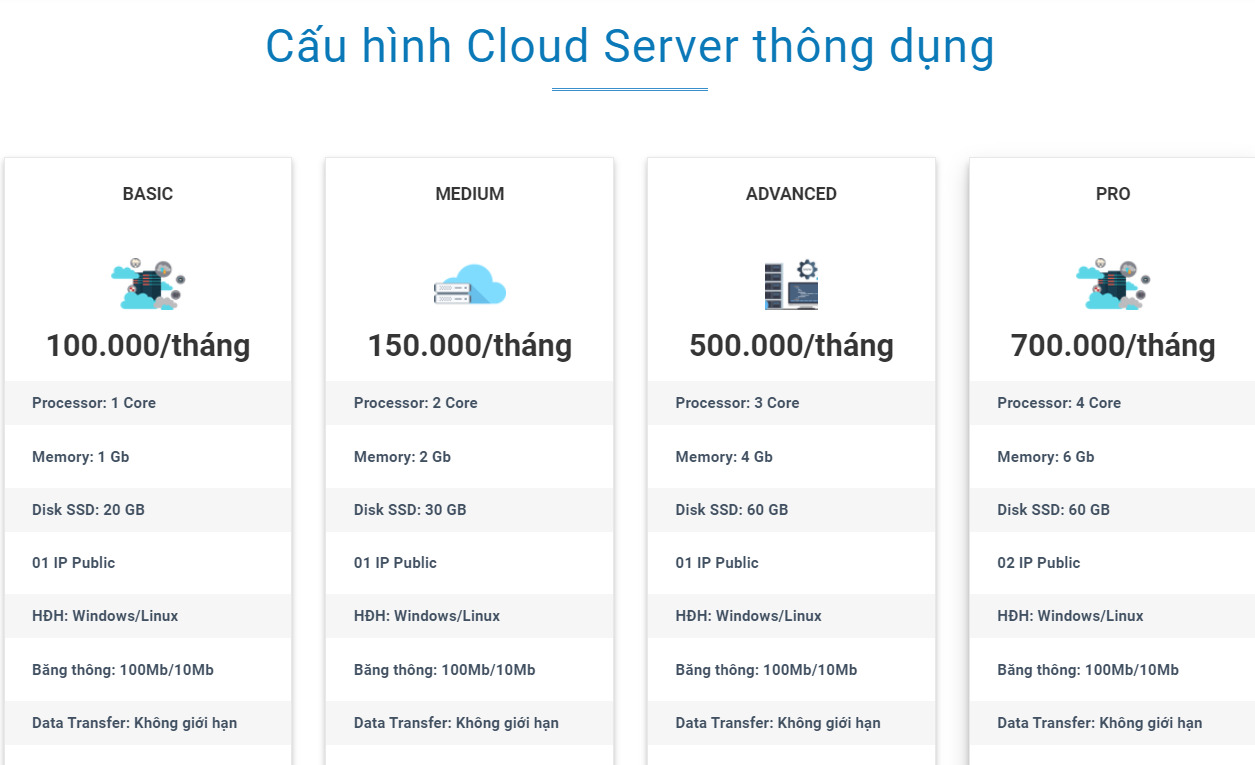
Task: Click 02 IP Public in PRO plan
Action: [x=1038, y=563]
